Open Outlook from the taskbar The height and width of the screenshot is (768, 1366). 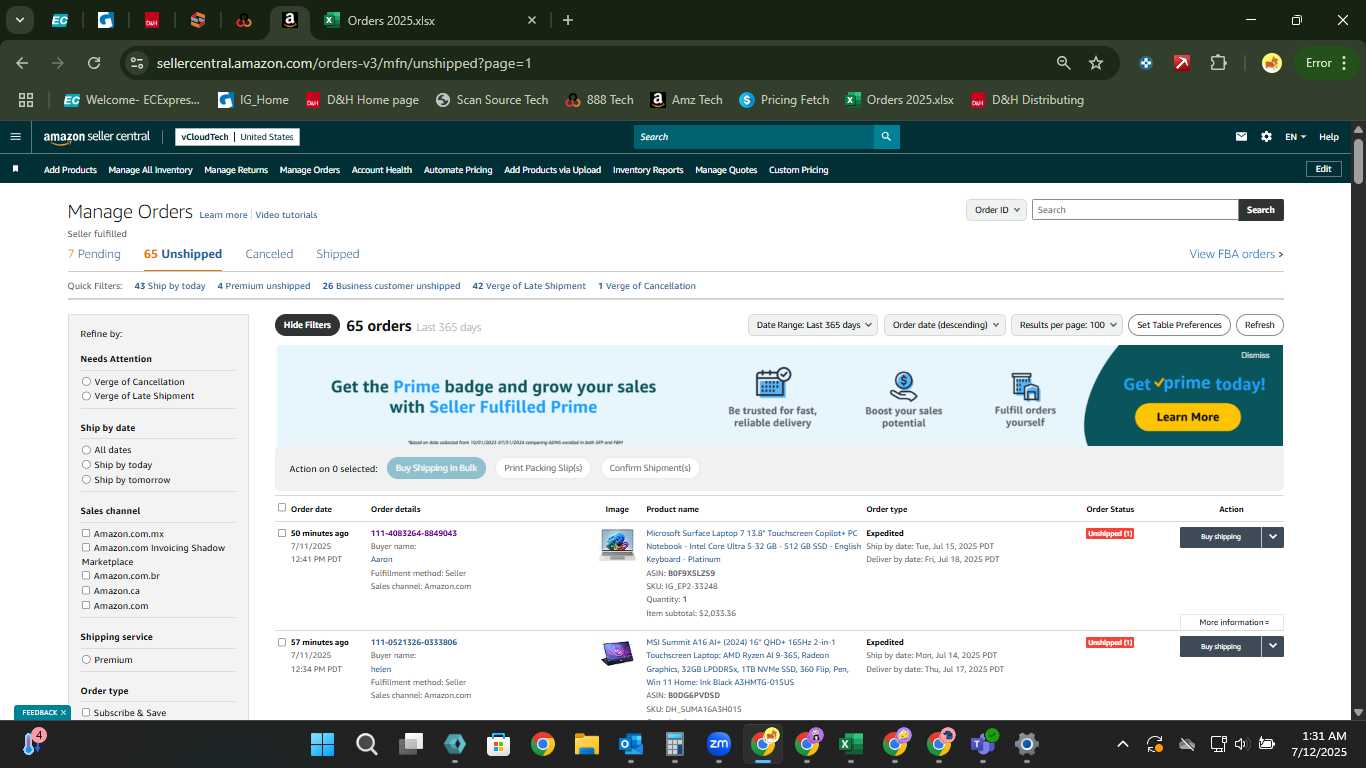coord(630,744)
